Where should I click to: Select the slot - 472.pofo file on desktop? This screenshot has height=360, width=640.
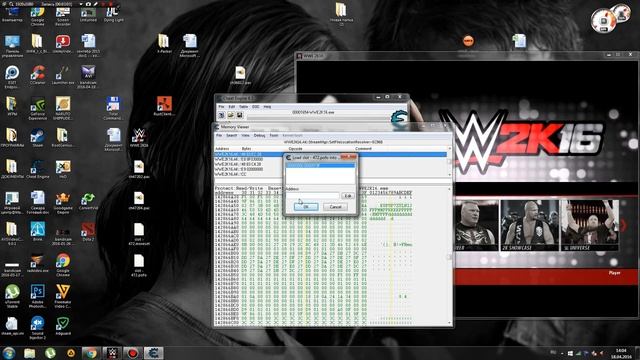(139, 265)
